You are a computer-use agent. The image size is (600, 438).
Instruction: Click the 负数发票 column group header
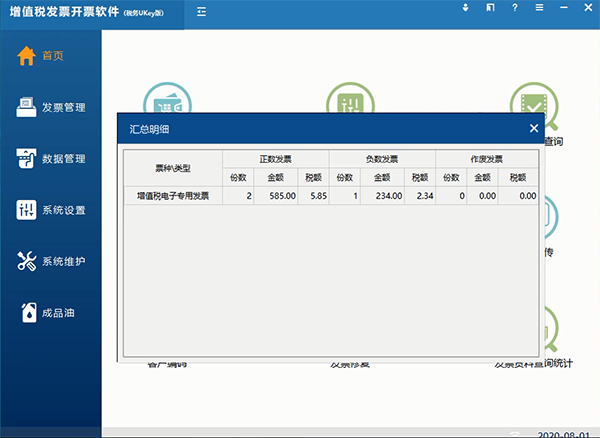[x=382, y=158]
